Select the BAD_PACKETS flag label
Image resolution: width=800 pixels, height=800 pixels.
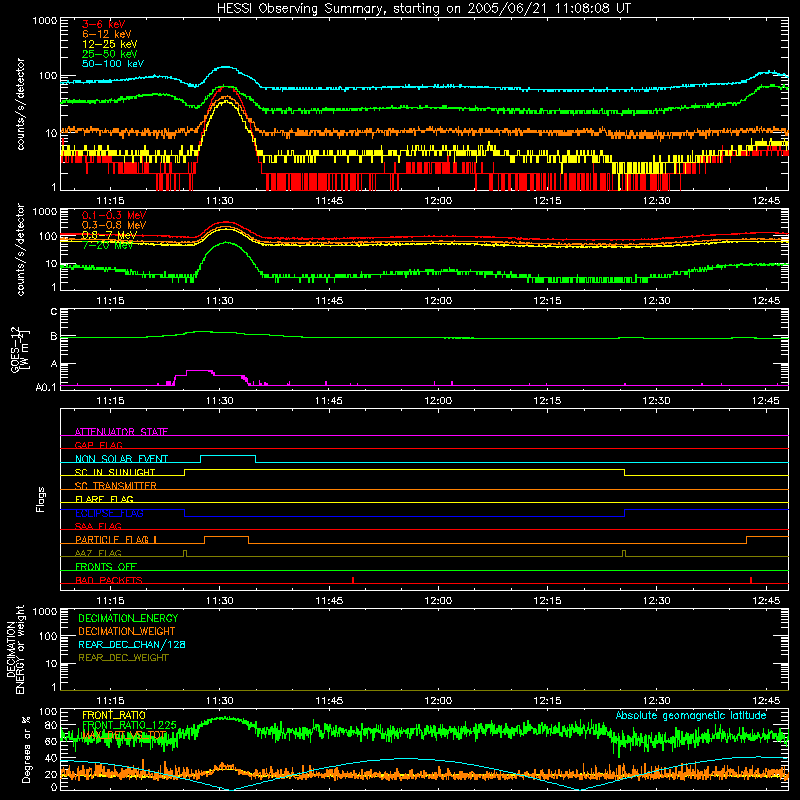(x=109, y=580)
